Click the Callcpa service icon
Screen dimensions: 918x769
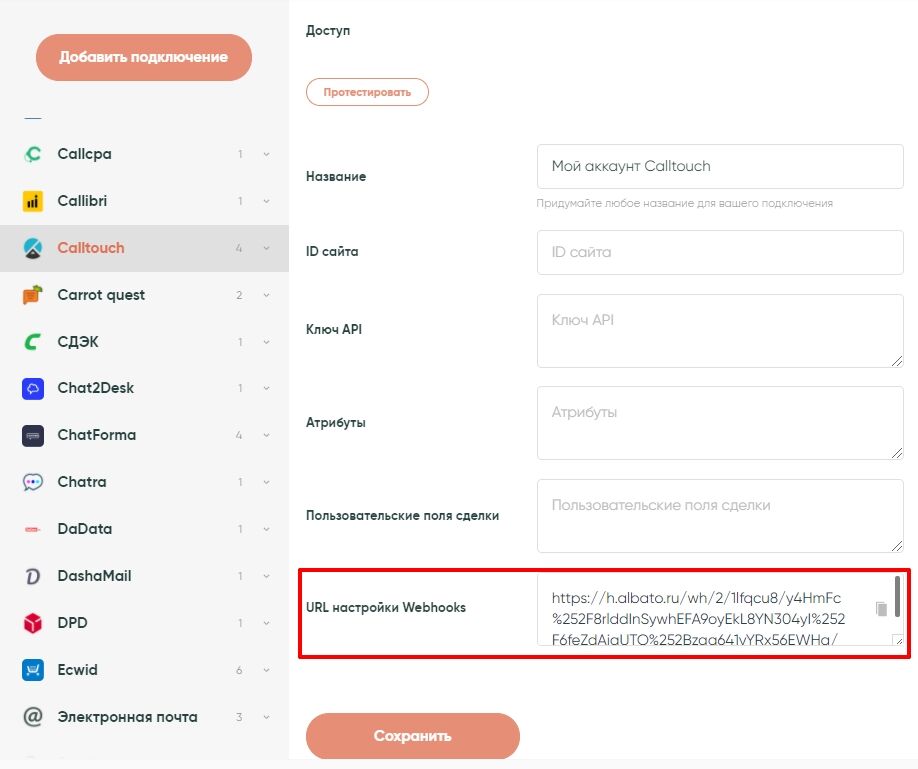click(x=33, y=155)
